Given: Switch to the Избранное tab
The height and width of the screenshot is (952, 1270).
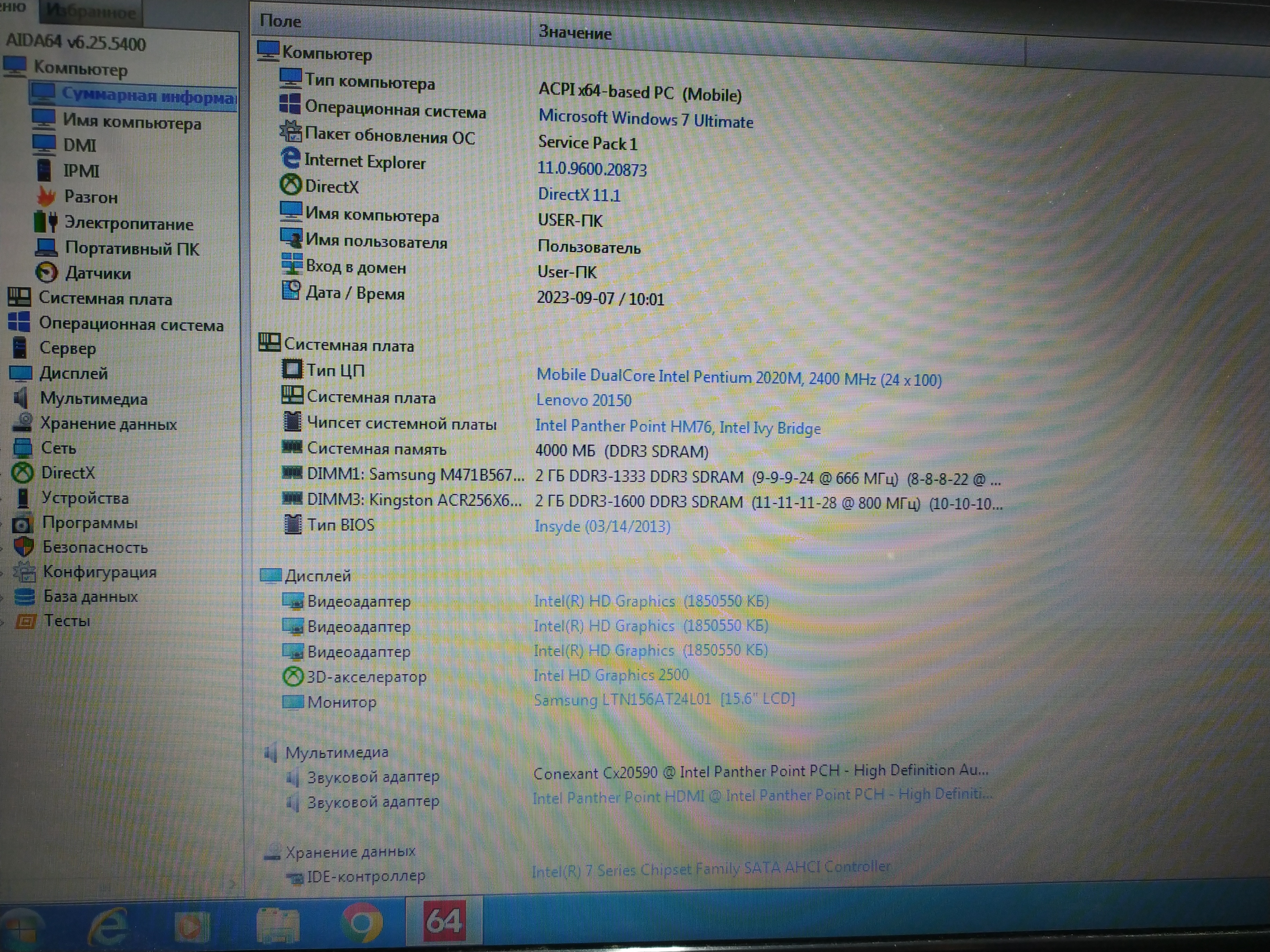Looking at the screenshot, I should point(91,12).
